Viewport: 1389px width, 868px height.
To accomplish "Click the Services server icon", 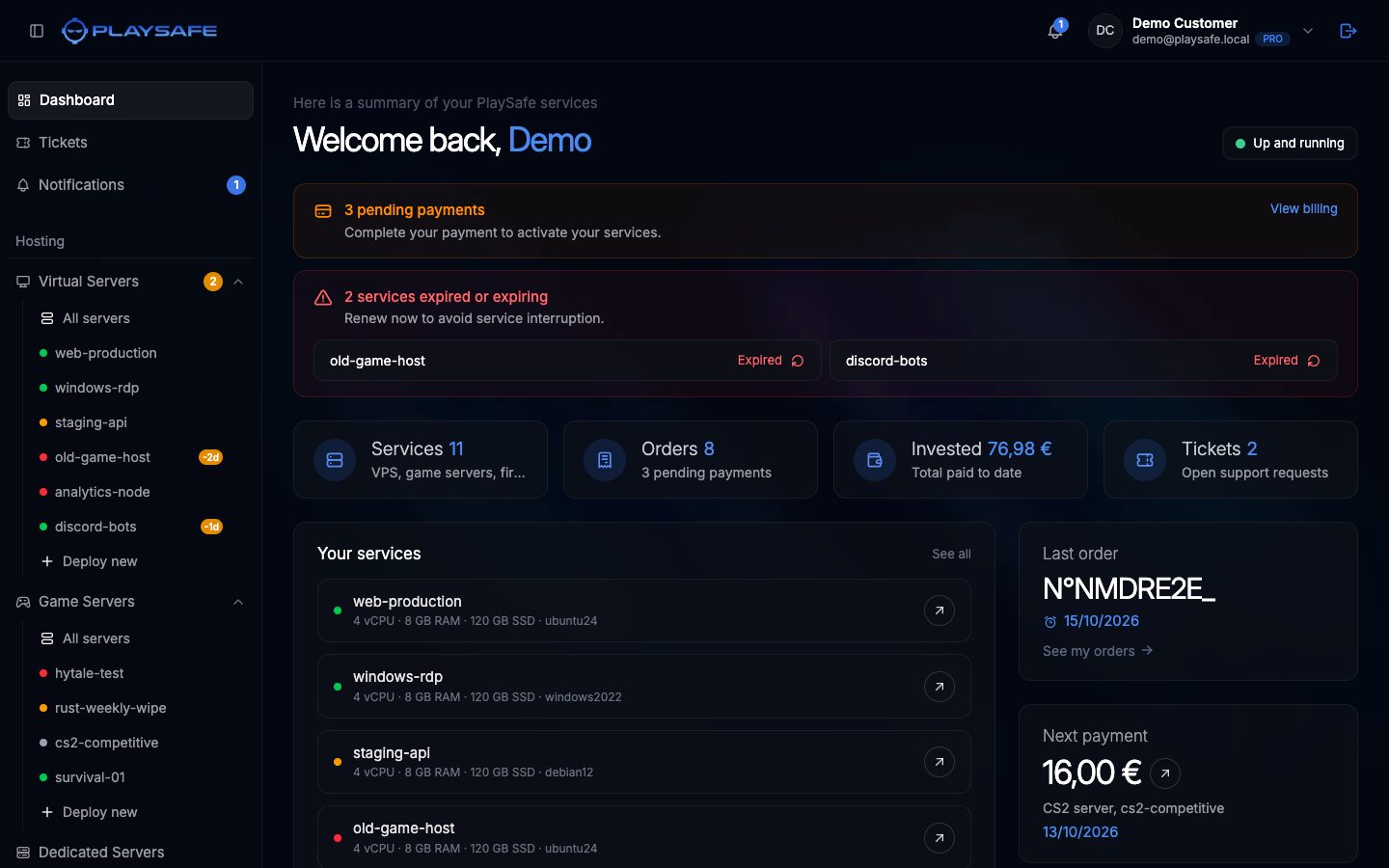I will [335, 460].
